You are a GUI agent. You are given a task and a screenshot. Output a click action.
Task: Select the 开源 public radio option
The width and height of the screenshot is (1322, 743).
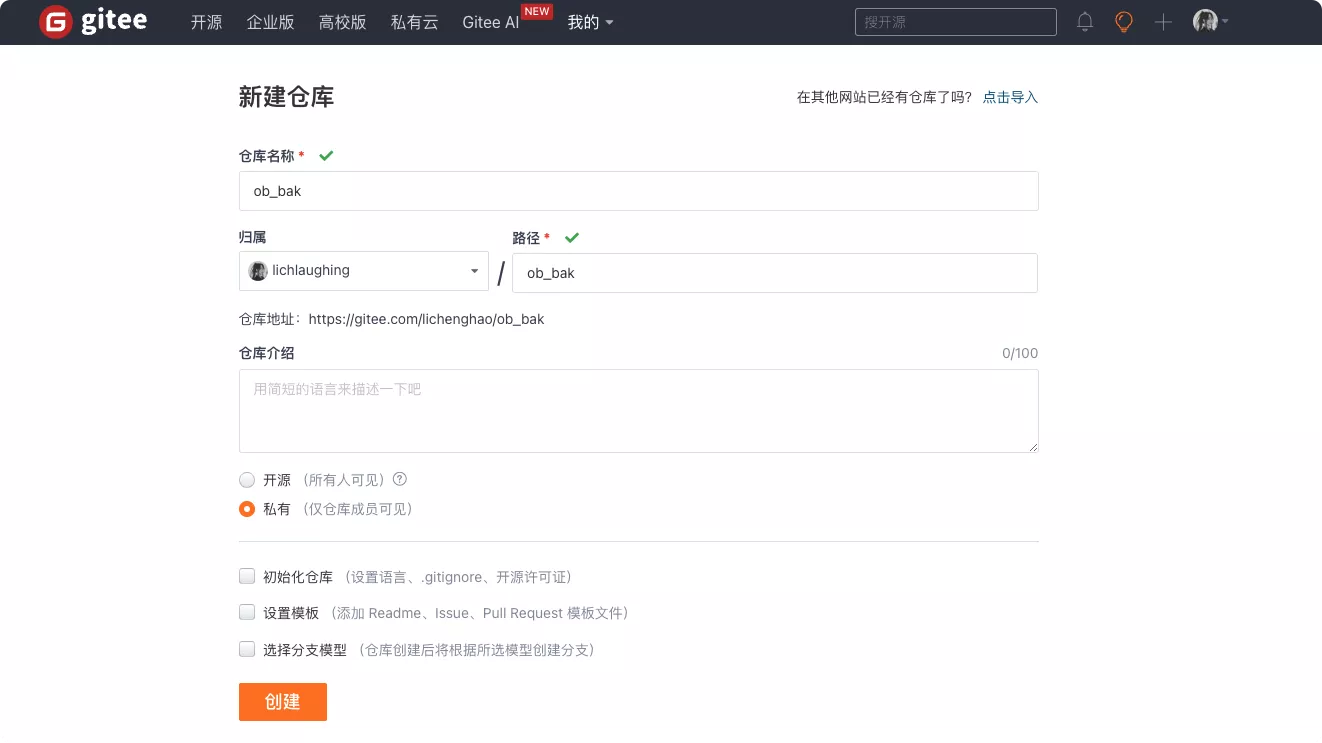pos(247,480)
